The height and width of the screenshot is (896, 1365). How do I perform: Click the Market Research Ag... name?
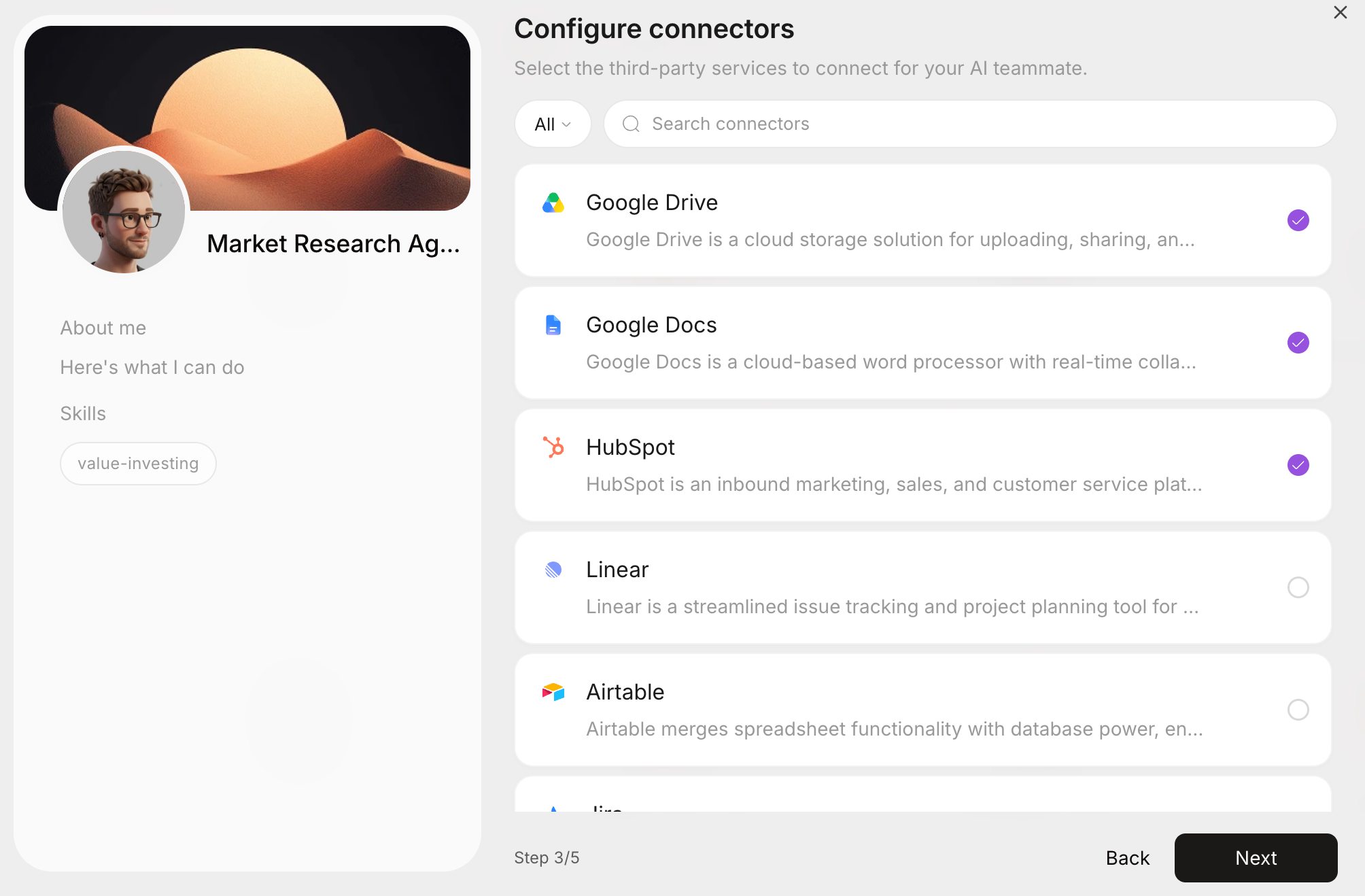click(333, 243)
